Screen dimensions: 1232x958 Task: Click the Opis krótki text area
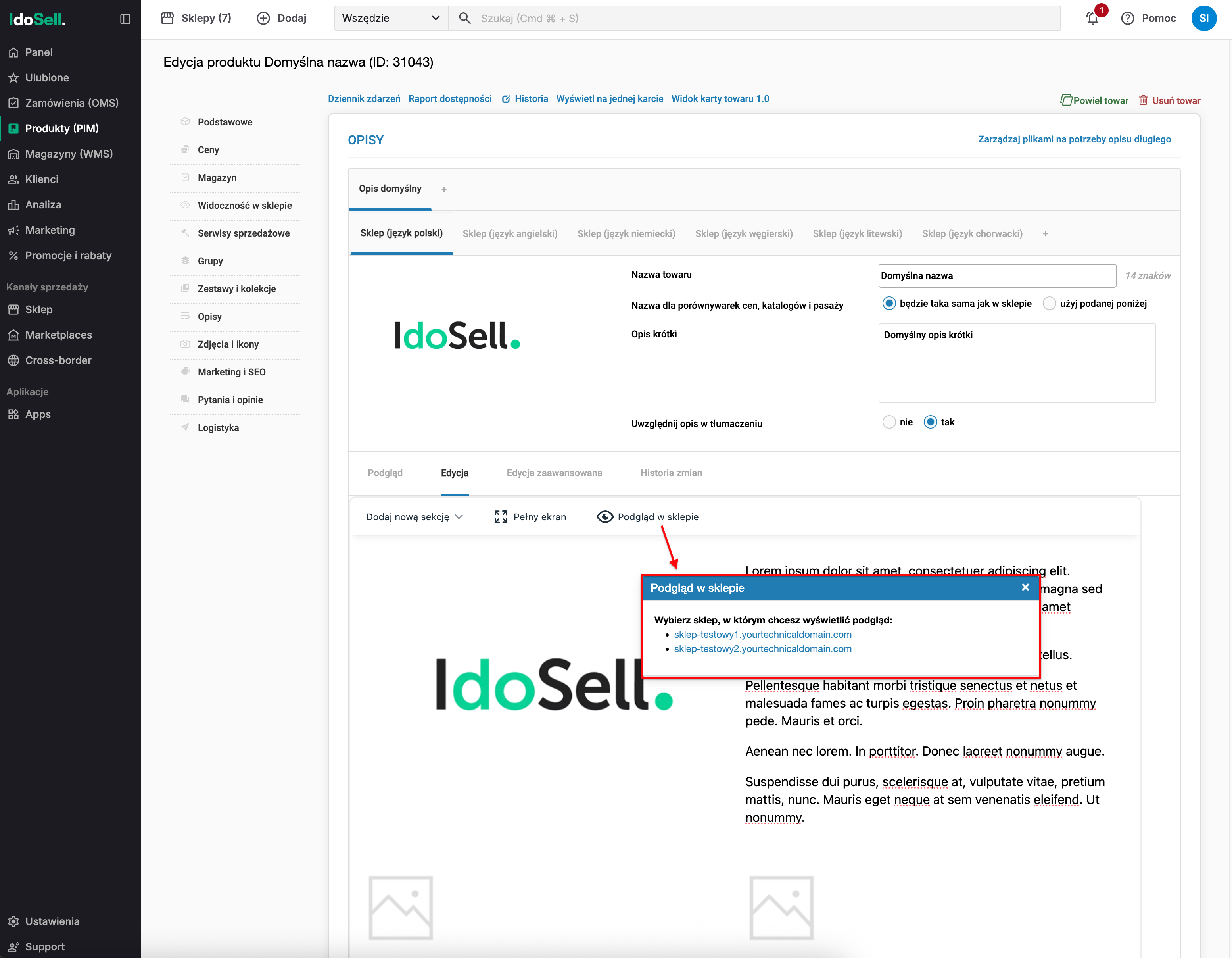pos(1017,363)
